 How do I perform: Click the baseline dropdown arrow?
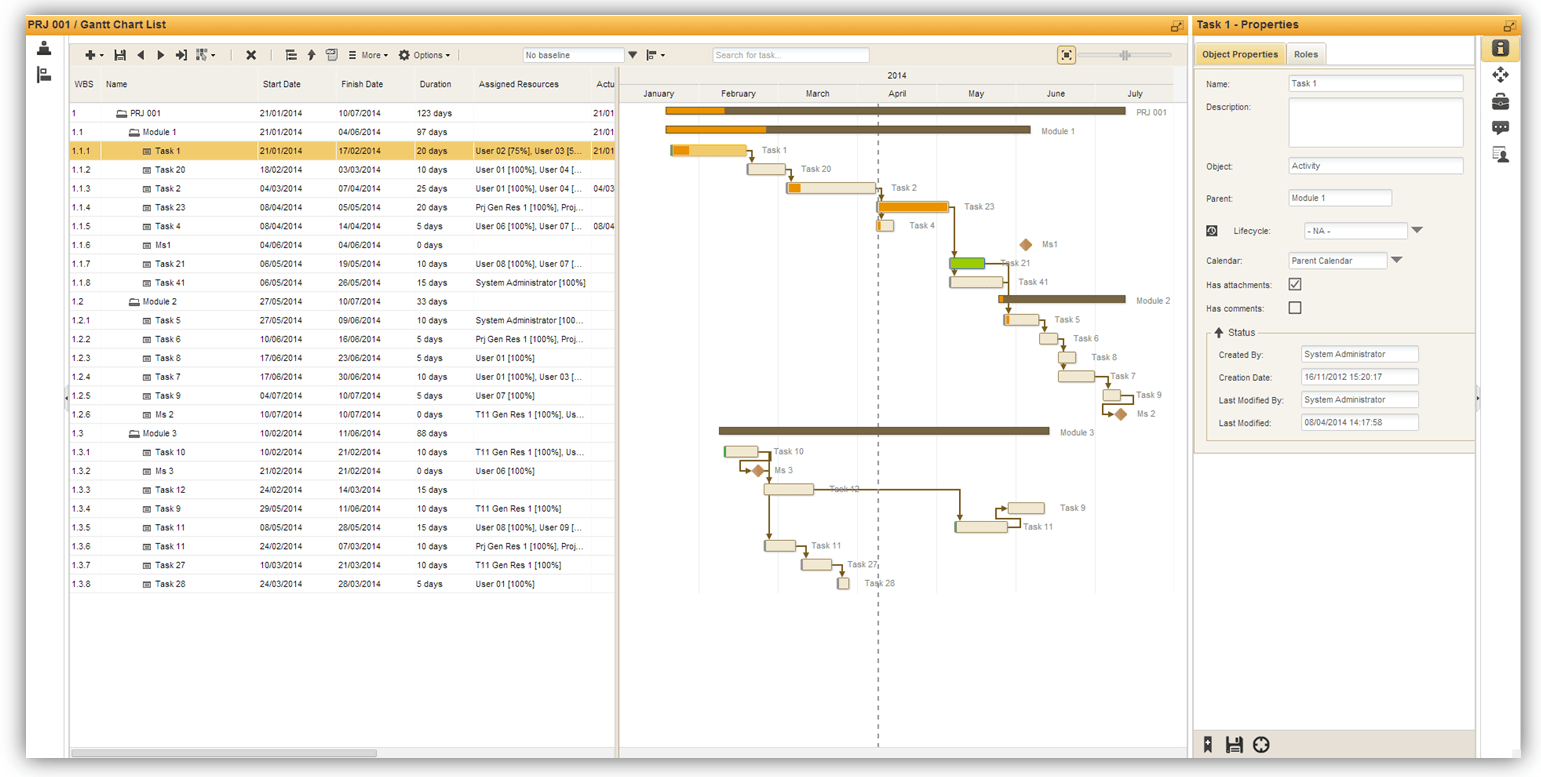pyautogui.click(x=632, y=55)
